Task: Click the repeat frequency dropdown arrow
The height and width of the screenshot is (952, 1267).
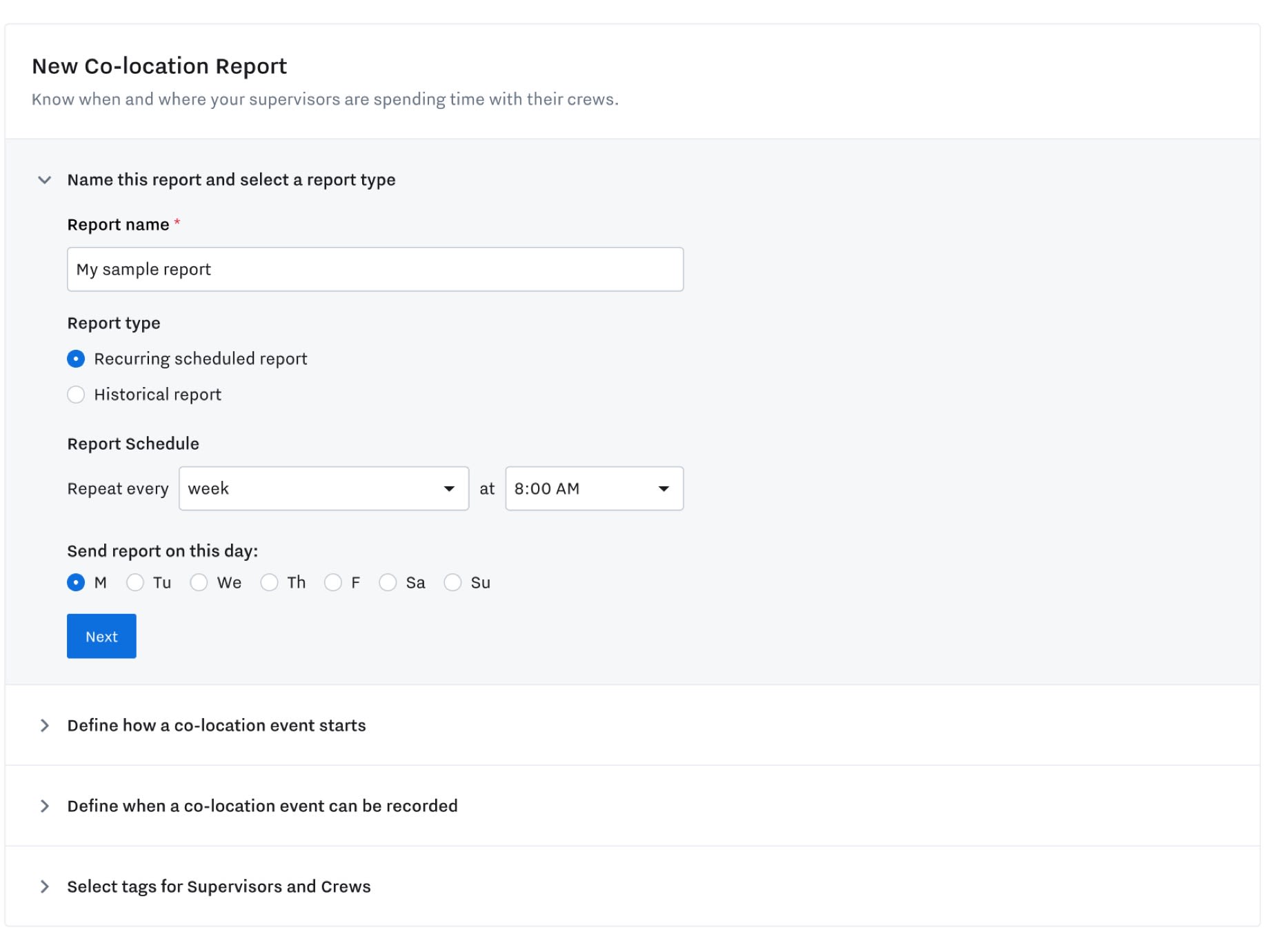Action: pos(449,488)
